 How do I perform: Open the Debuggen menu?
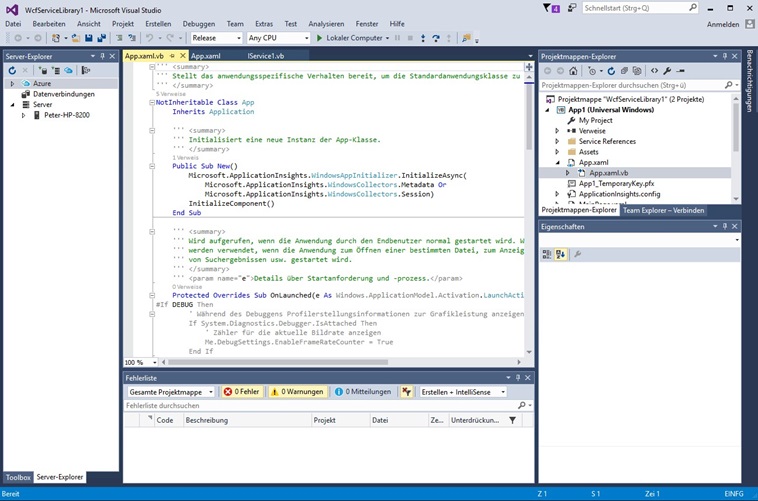[198, 23]
